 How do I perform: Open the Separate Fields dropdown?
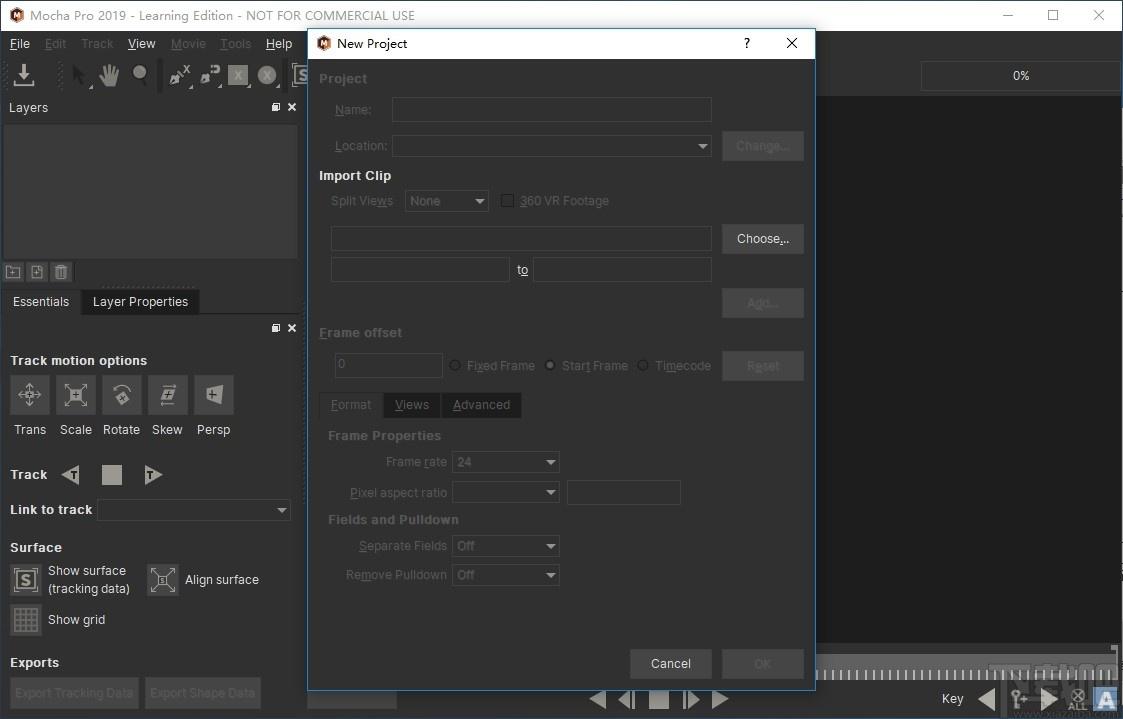point(506,546)
